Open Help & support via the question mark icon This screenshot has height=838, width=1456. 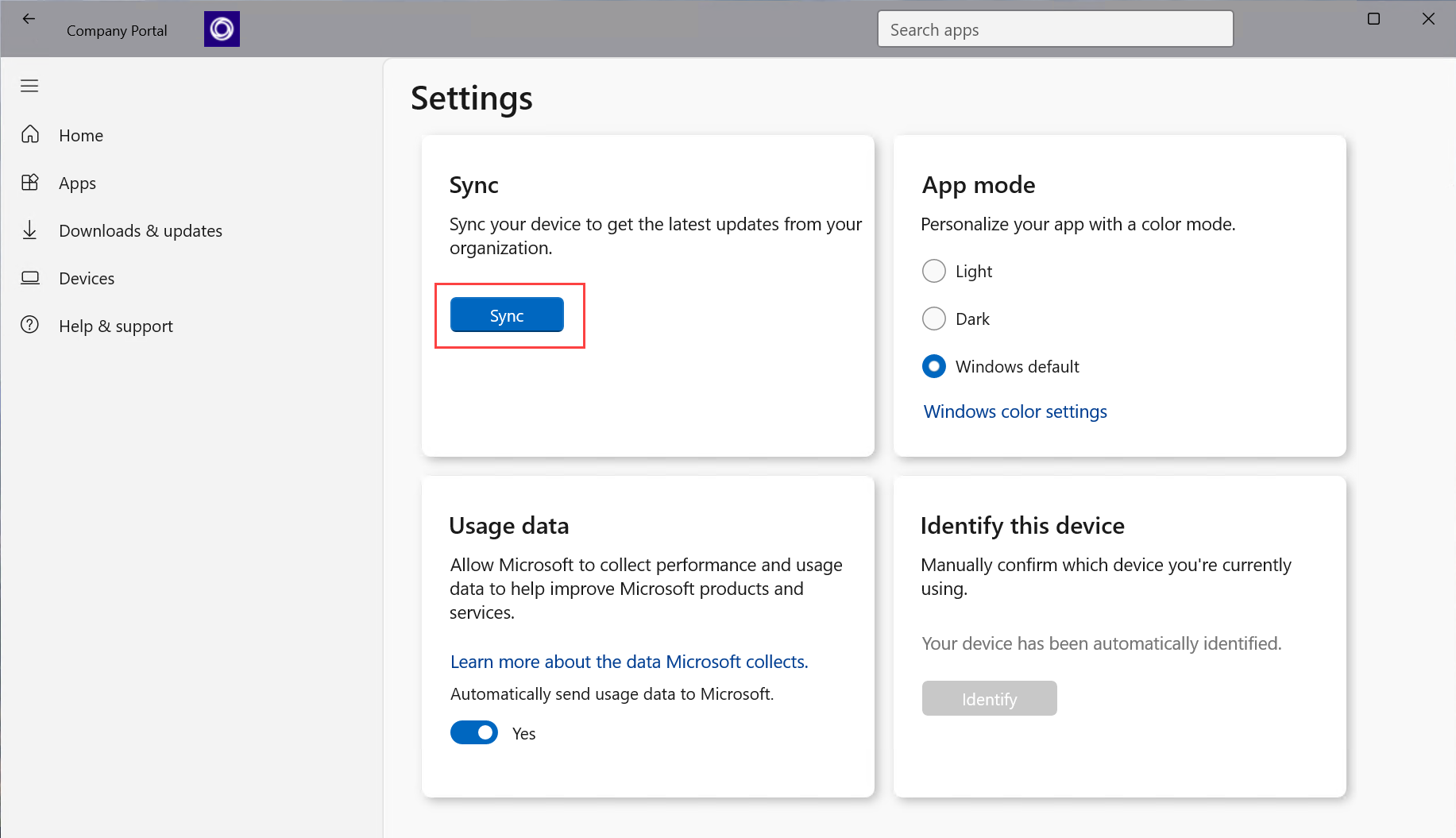[29, 325]
